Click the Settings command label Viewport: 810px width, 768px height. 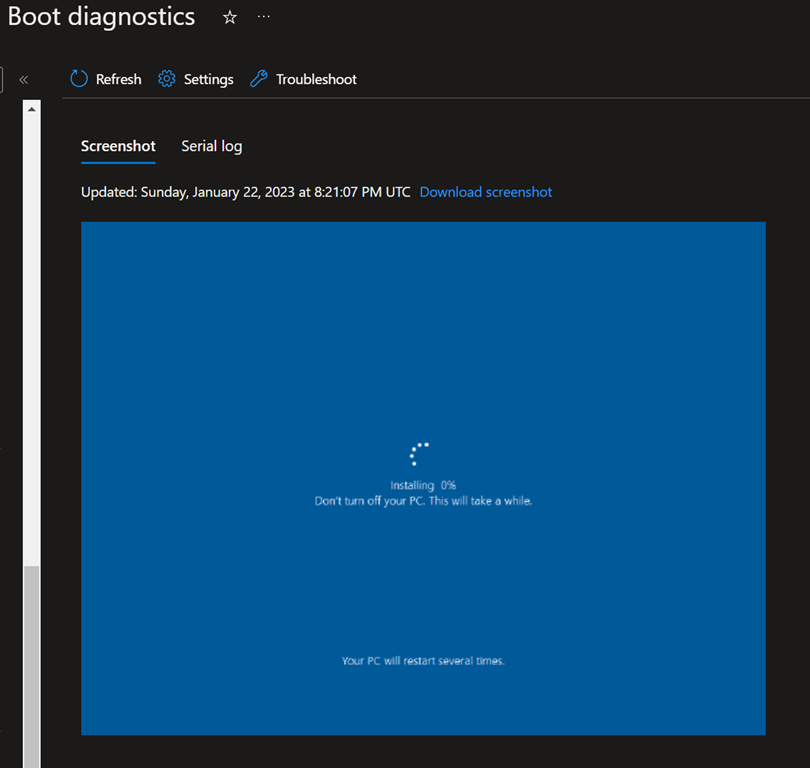(207, 79)
